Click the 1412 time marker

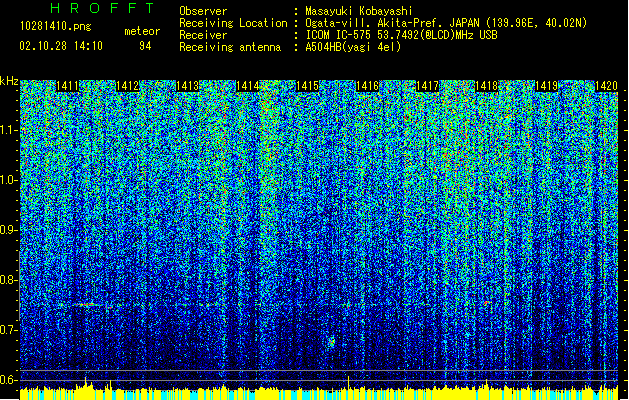pos(128,86)
